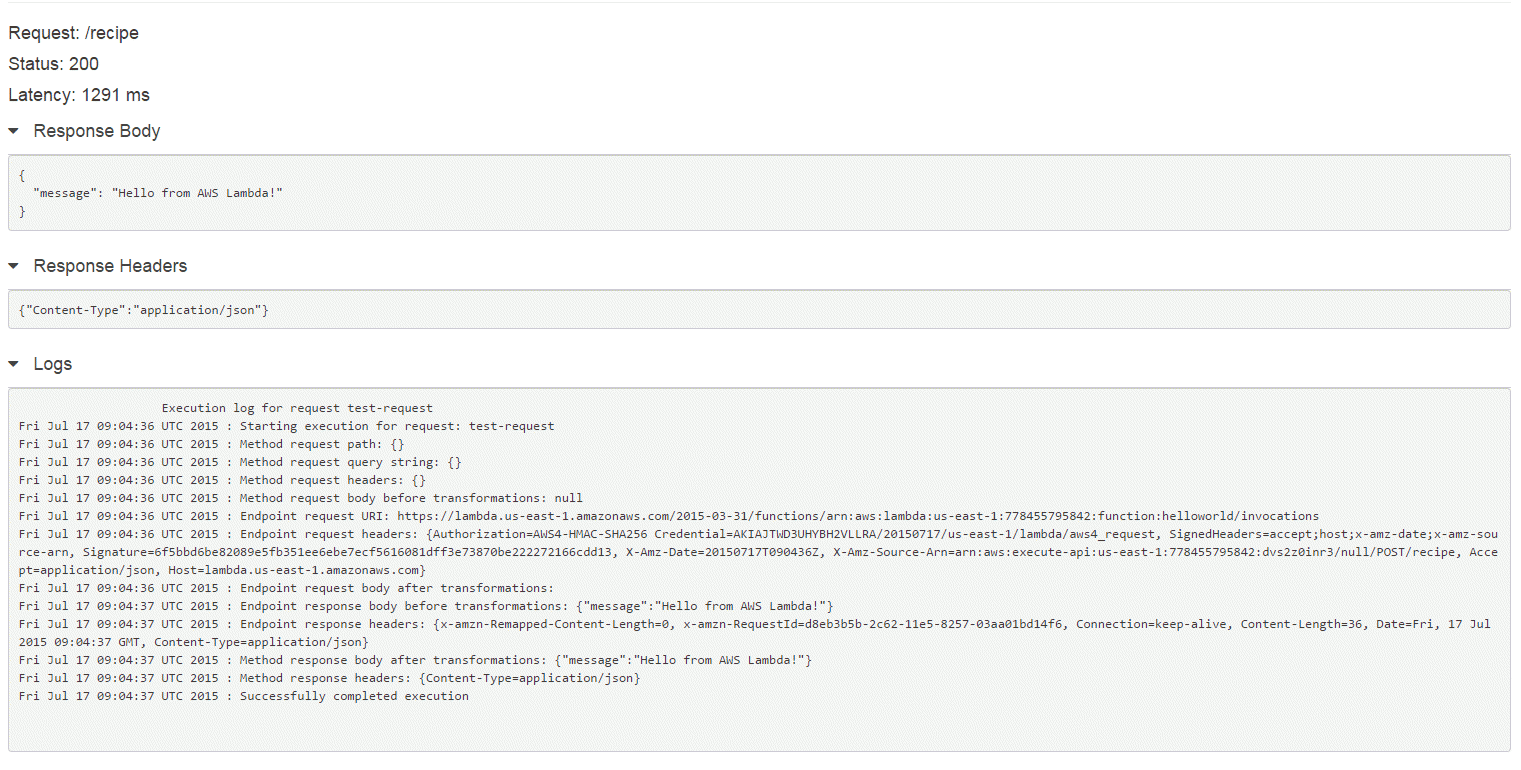Collapse the Logs section triangle

(x=13, y=364)
